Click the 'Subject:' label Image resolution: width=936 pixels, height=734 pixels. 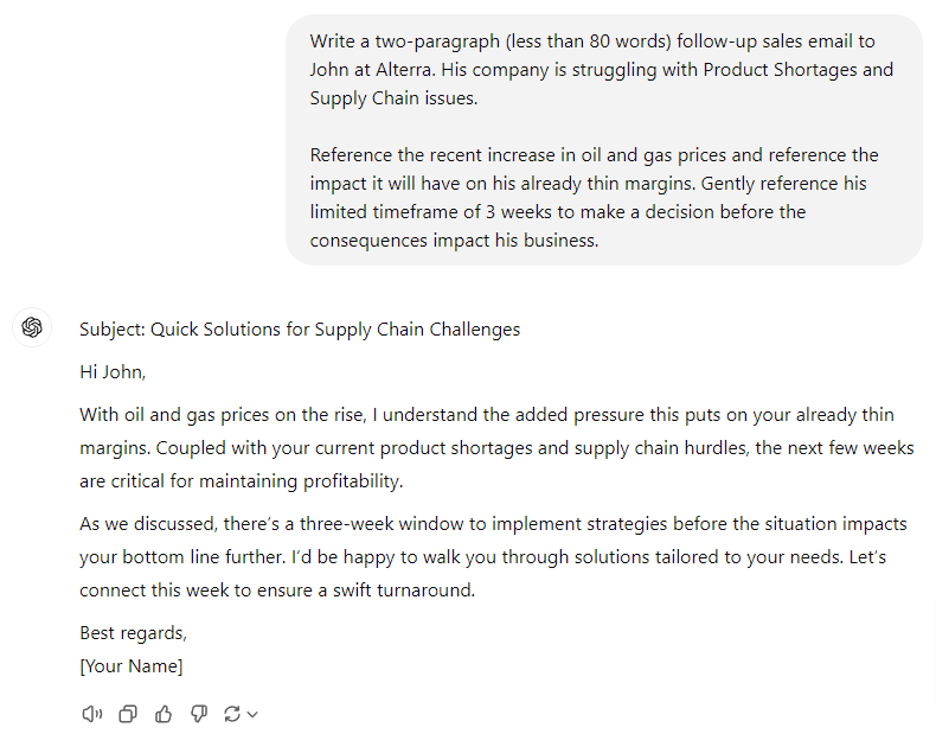[x=112, y=327]
